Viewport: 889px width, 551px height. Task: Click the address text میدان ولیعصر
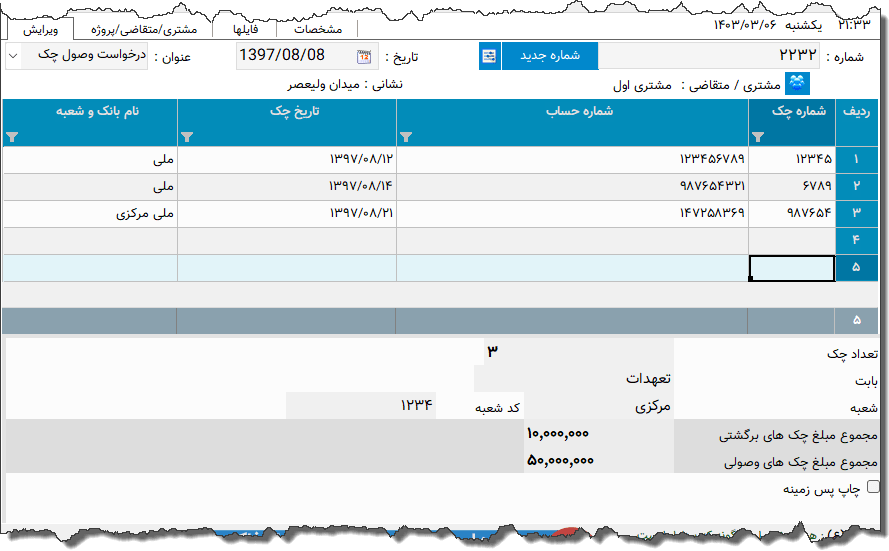click(x=323, y=85)
